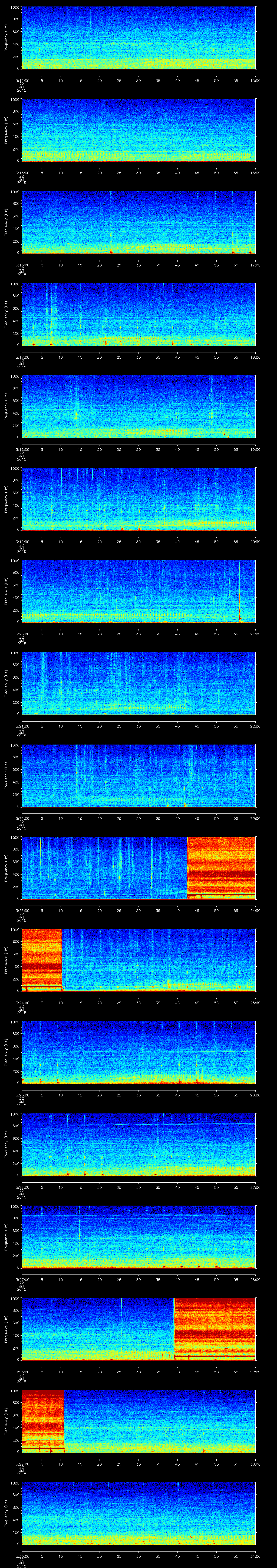Click the spectrogram panel starting at 3:14:00

pos(138,38)
